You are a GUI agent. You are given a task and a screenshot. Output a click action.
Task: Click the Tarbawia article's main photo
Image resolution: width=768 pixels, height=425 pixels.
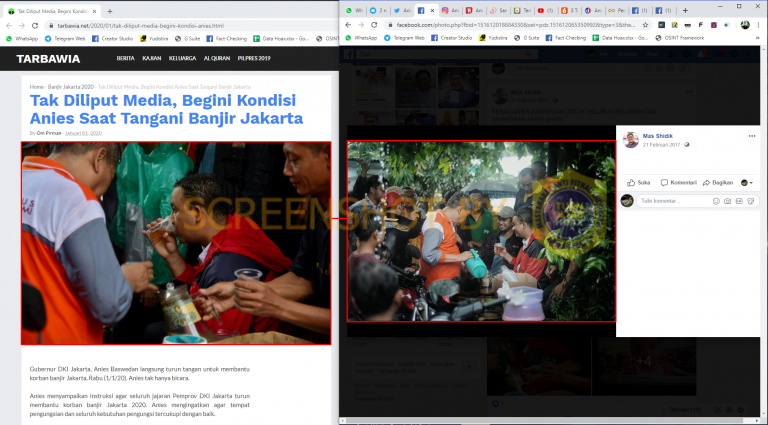pyautogui.click(x=176, y=243)
